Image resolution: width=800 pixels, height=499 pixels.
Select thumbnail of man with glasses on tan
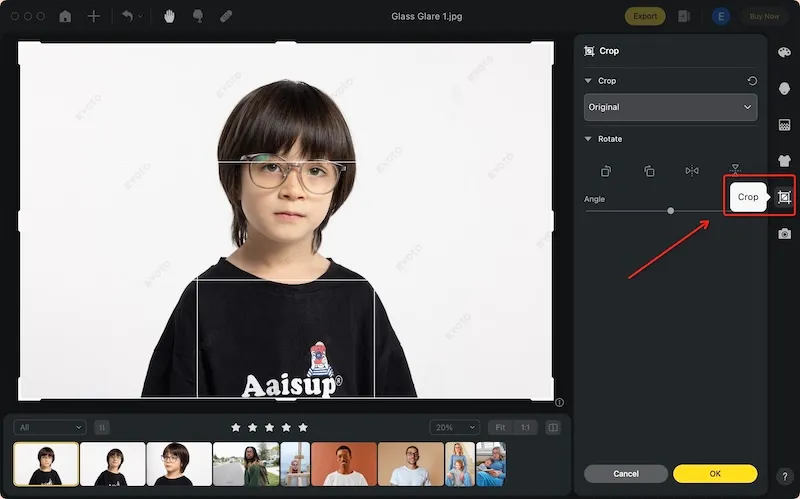(411, 464)
